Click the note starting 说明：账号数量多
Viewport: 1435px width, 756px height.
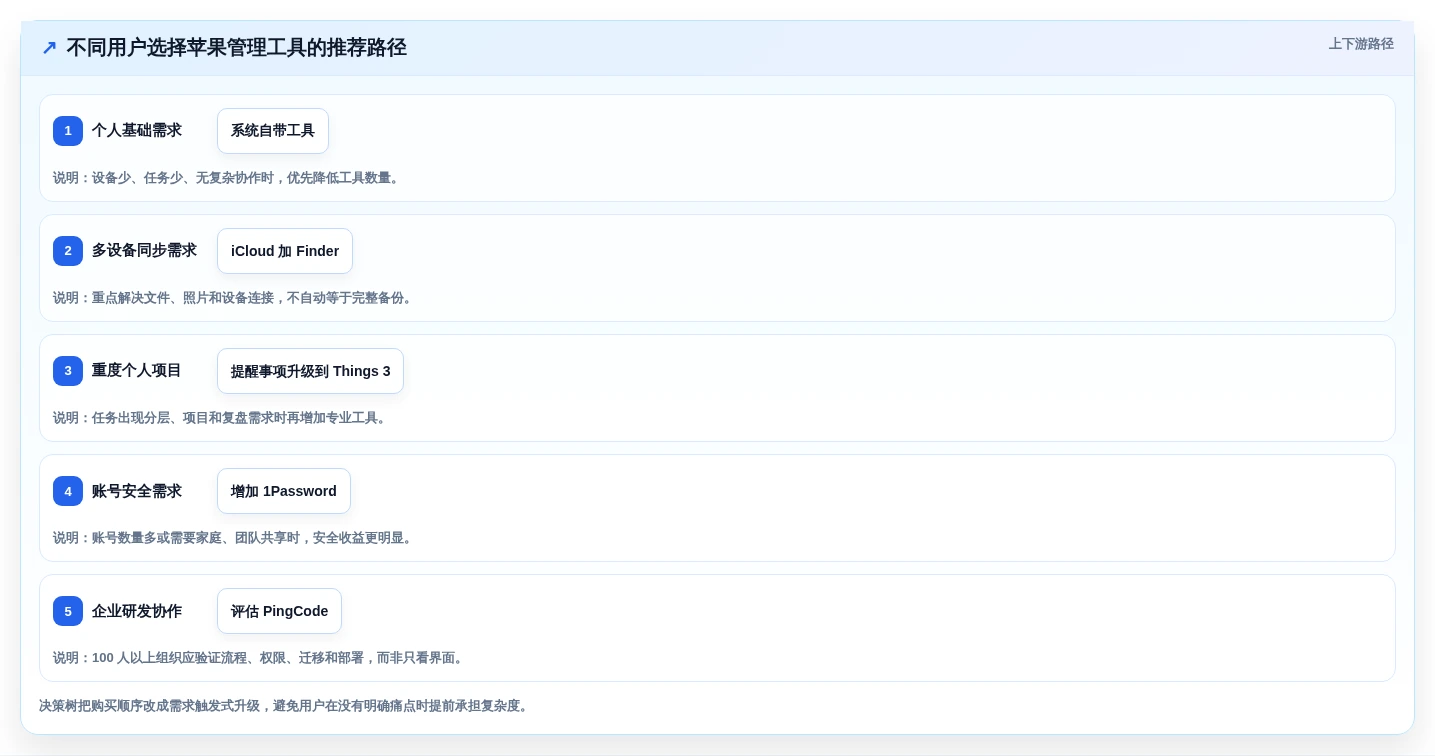234,538
